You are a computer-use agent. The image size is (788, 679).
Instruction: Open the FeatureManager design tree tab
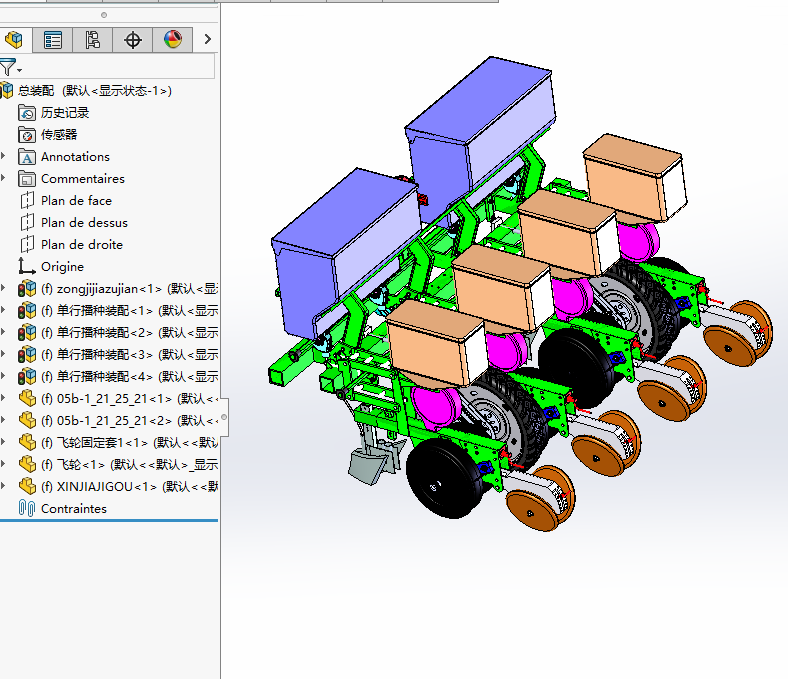[15, 39]
